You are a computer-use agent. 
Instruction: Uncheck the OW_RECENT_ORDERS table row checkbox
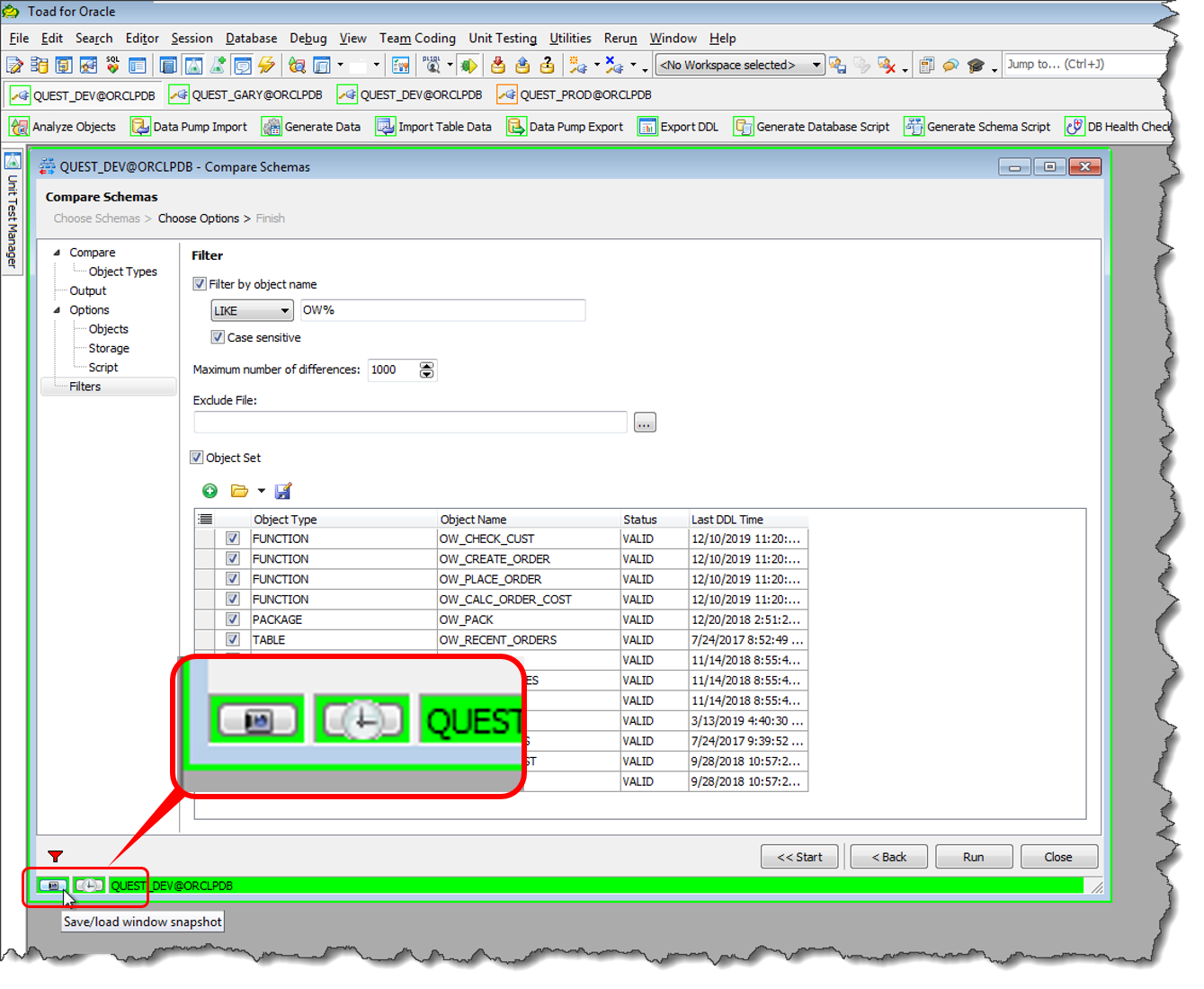233,639
